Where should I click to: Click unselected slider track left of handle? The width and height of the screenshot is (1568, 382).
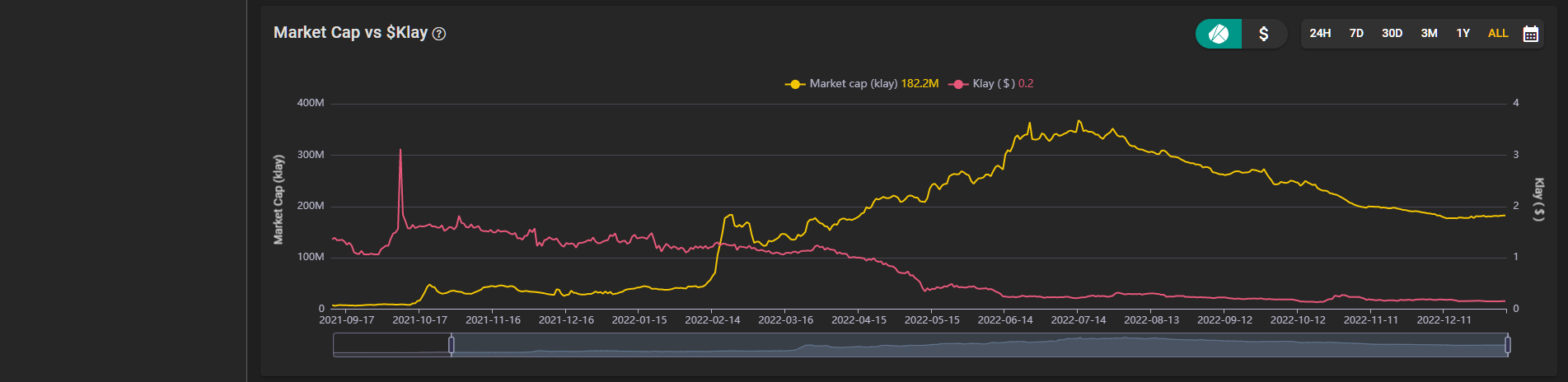coord(391,345)
